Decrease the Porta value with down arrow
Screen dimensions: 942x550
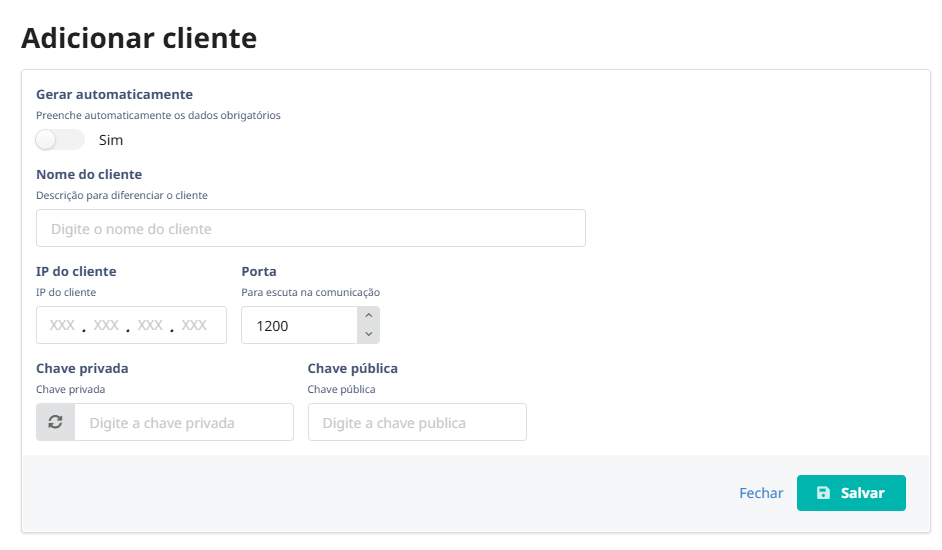368,334
